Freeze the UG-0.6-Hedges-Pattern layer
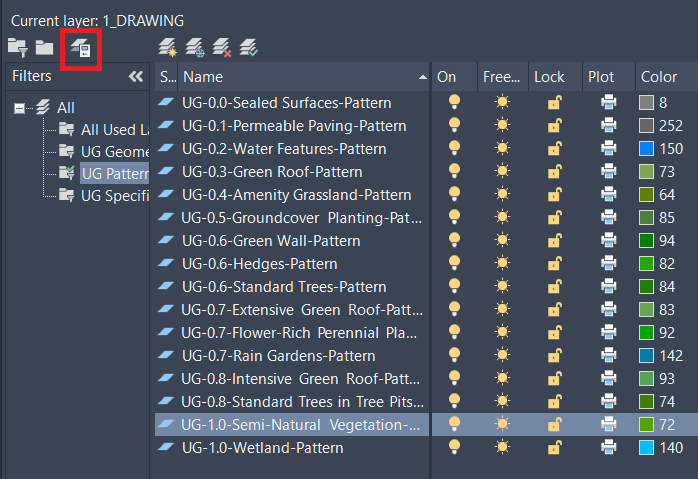This screenshot has width=698, height=479. point(502,264)
